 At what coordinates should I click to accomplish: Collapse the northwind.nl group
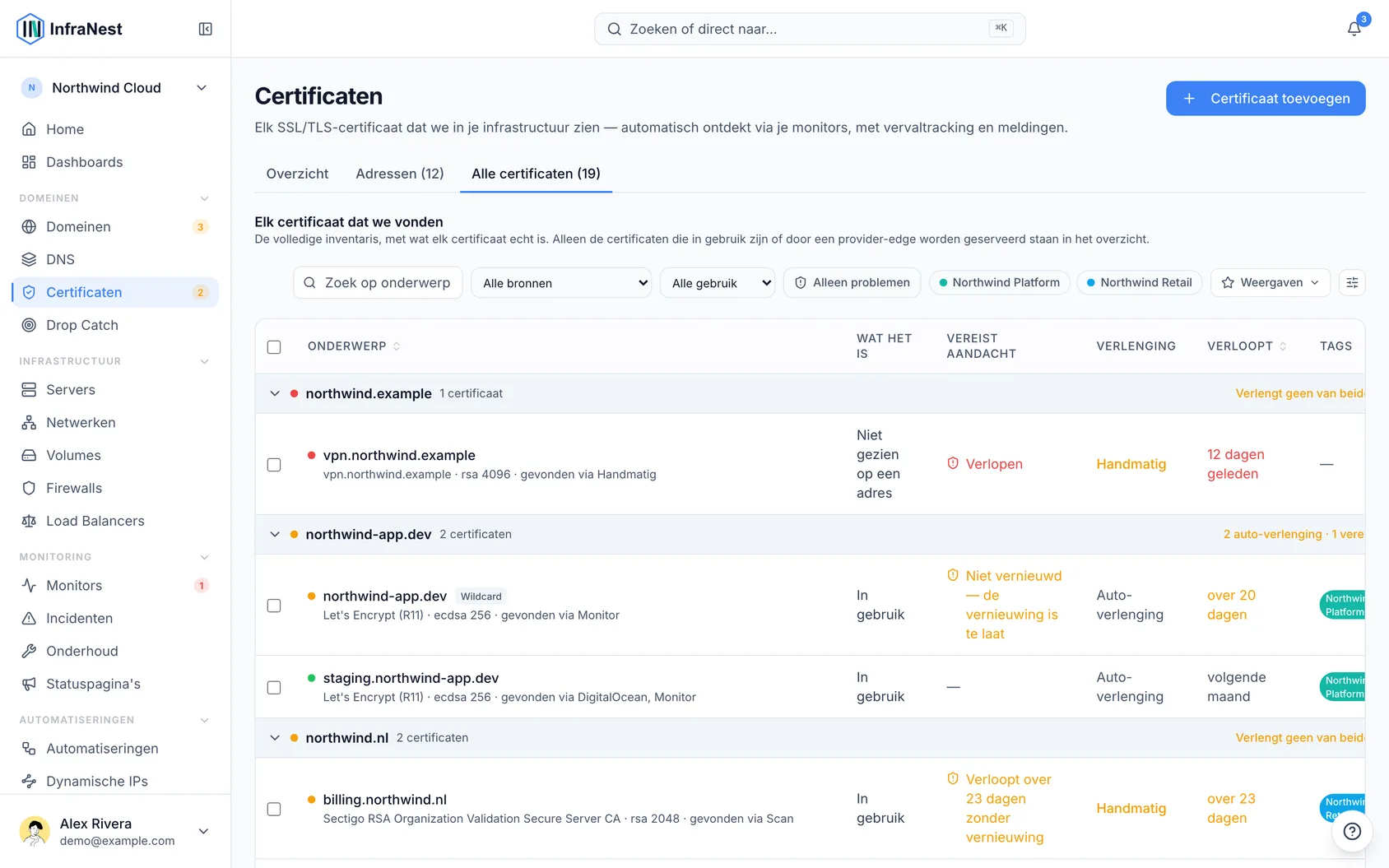[275, 738]
